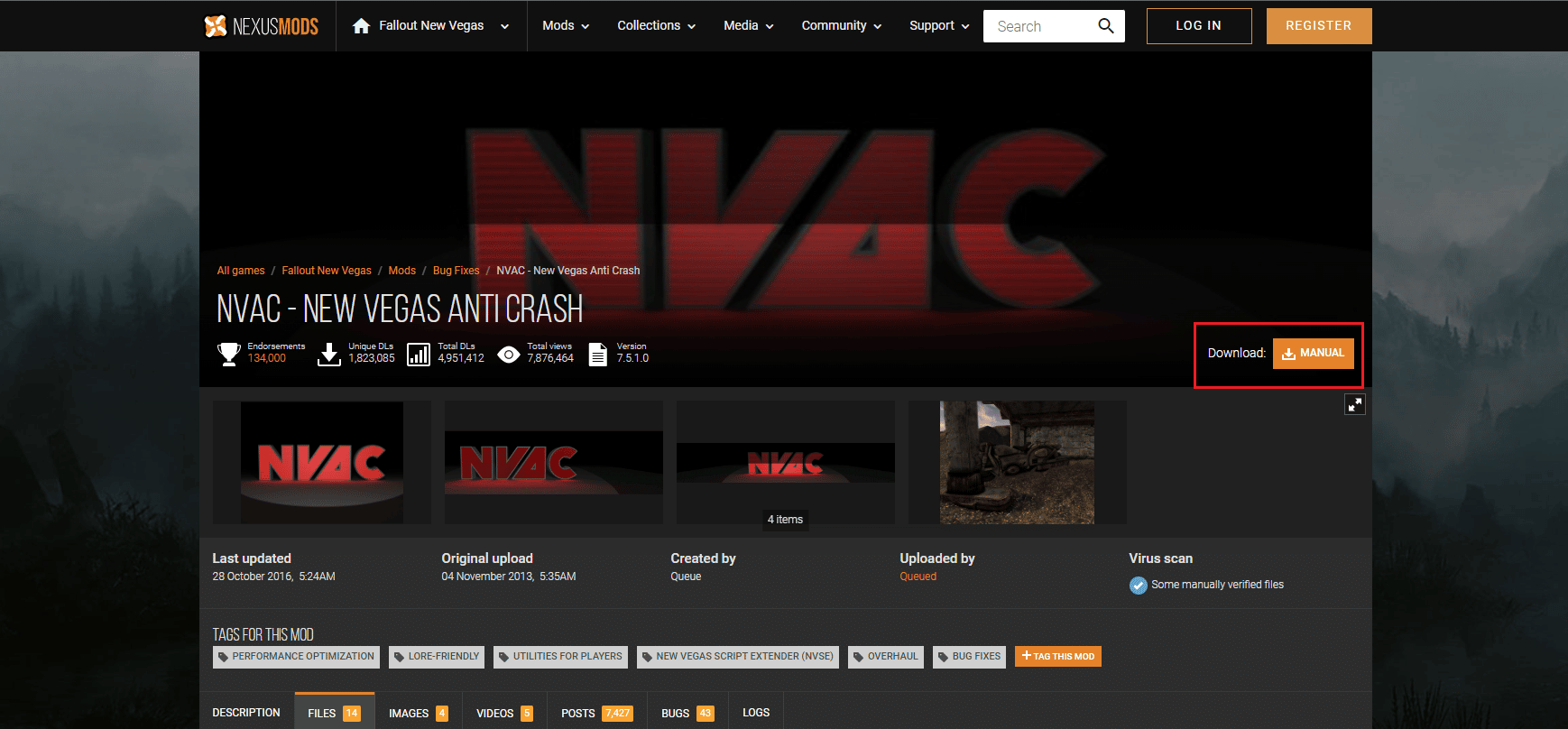
Task: Click the TAG THIS MOD button
Action: (x=1058, y=656)
